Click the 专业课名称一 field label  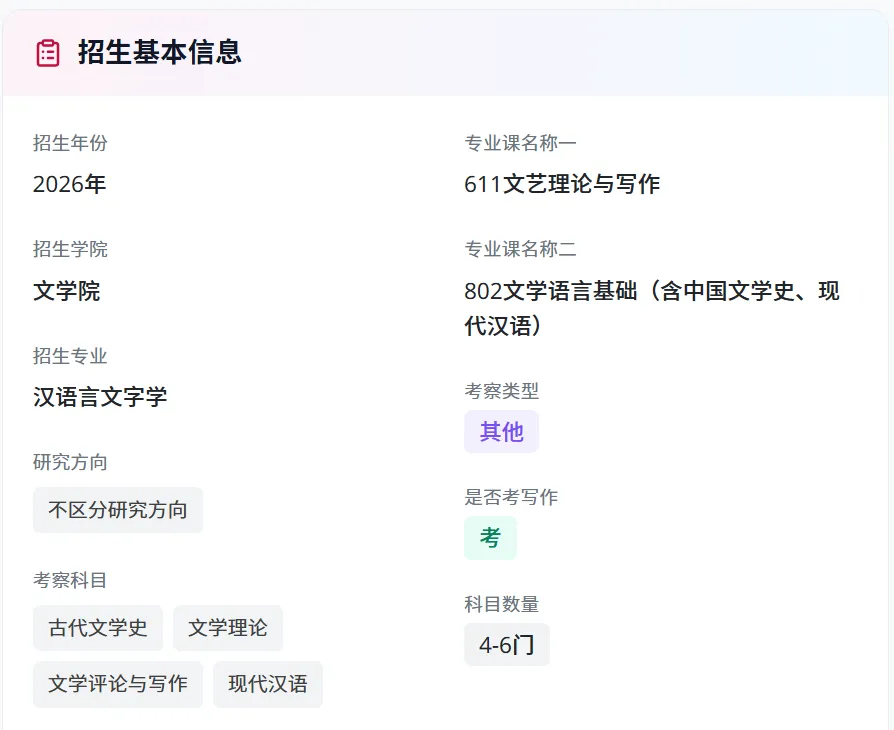click(520, 143)
